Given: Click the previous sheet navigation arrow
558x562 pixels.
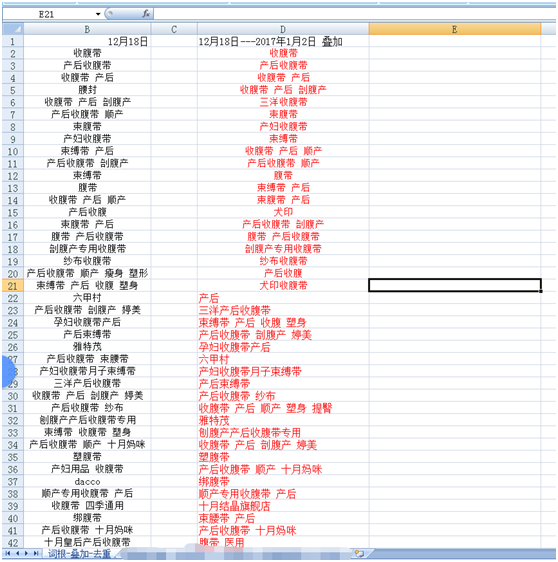Looking at the screenshot, I should pos(17,553).
